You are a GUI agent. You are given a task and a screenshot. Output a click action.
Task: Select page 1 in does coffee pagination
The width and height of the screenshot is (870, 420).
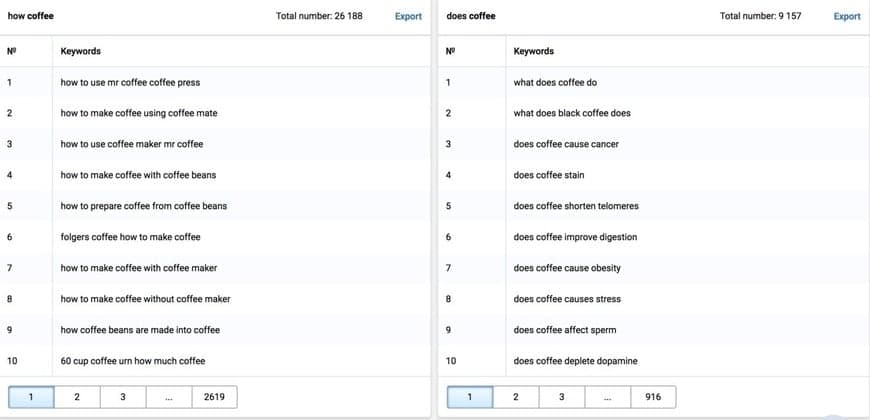pos(470,397)
